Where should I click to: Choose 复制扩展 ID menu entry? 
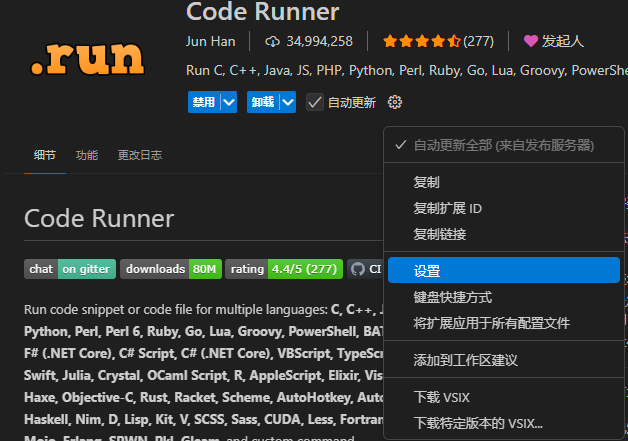tap(448, 209)
